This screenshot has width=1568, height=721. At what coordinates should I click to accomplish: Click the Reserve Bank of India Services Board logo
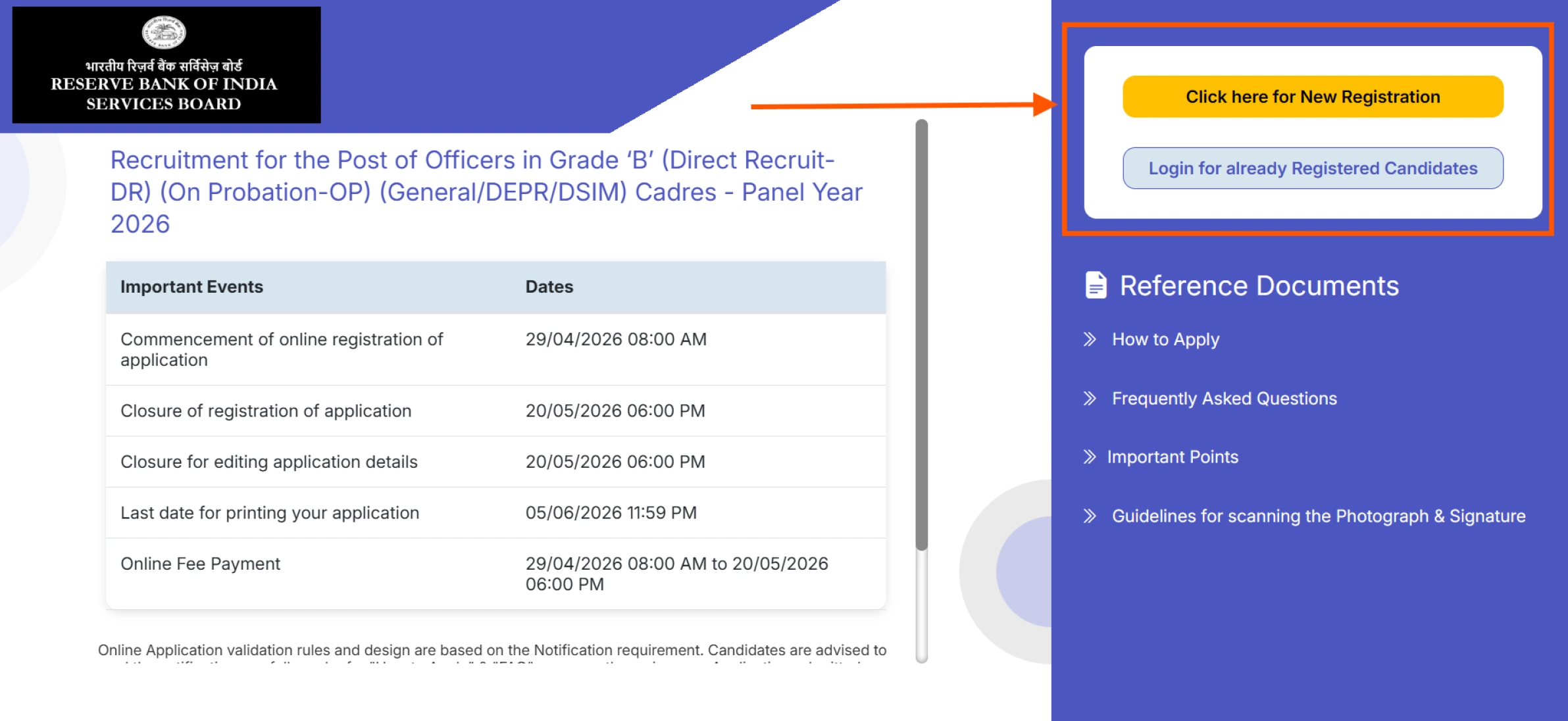click(x=166, y=64)
